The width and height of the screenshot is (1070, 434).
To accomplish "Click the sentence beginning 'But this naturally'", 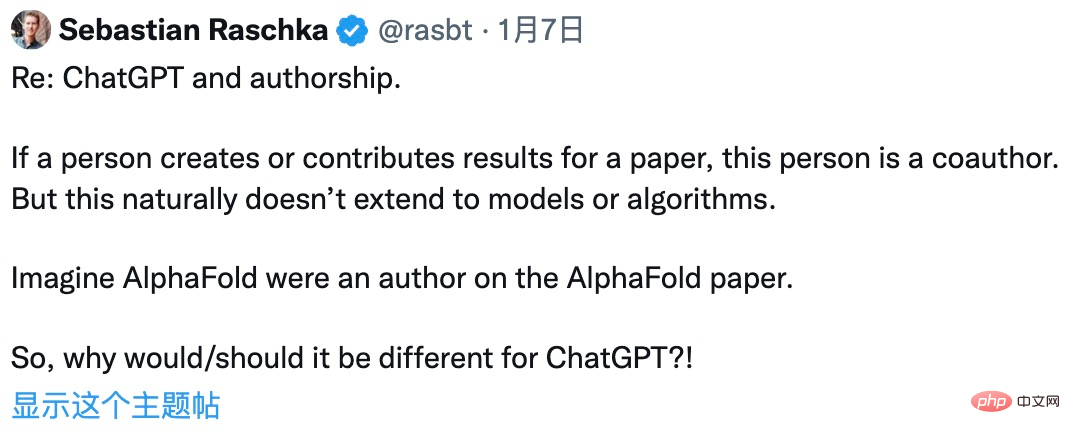I will click(394, 201).
